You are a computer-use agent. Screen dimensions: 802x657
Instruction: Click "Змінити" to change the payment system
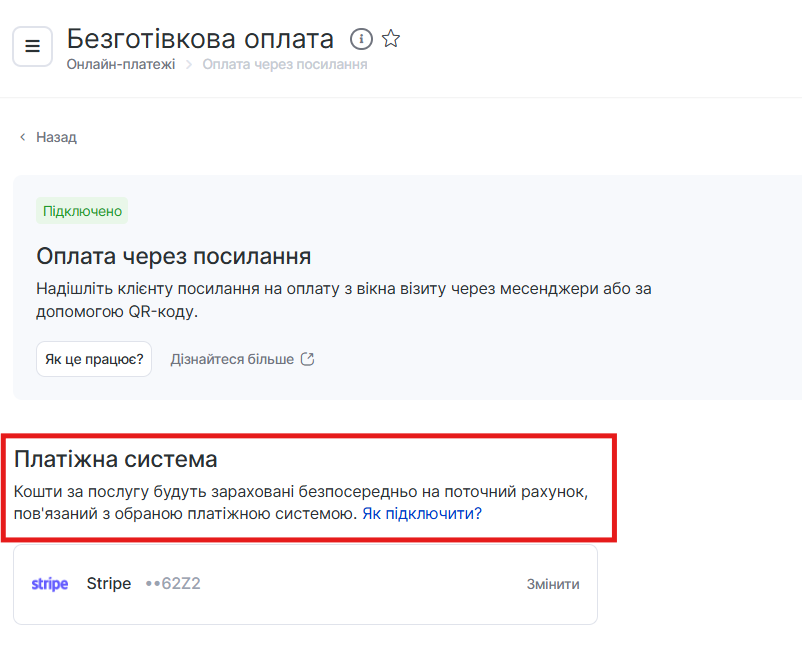pos(553,584)
